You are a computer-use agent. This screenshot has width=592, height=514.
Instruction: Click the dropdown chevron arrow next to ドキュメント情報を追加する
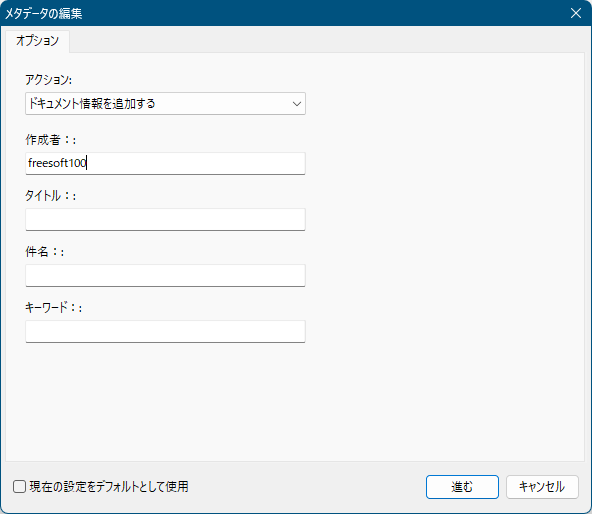tap(297, 103)
